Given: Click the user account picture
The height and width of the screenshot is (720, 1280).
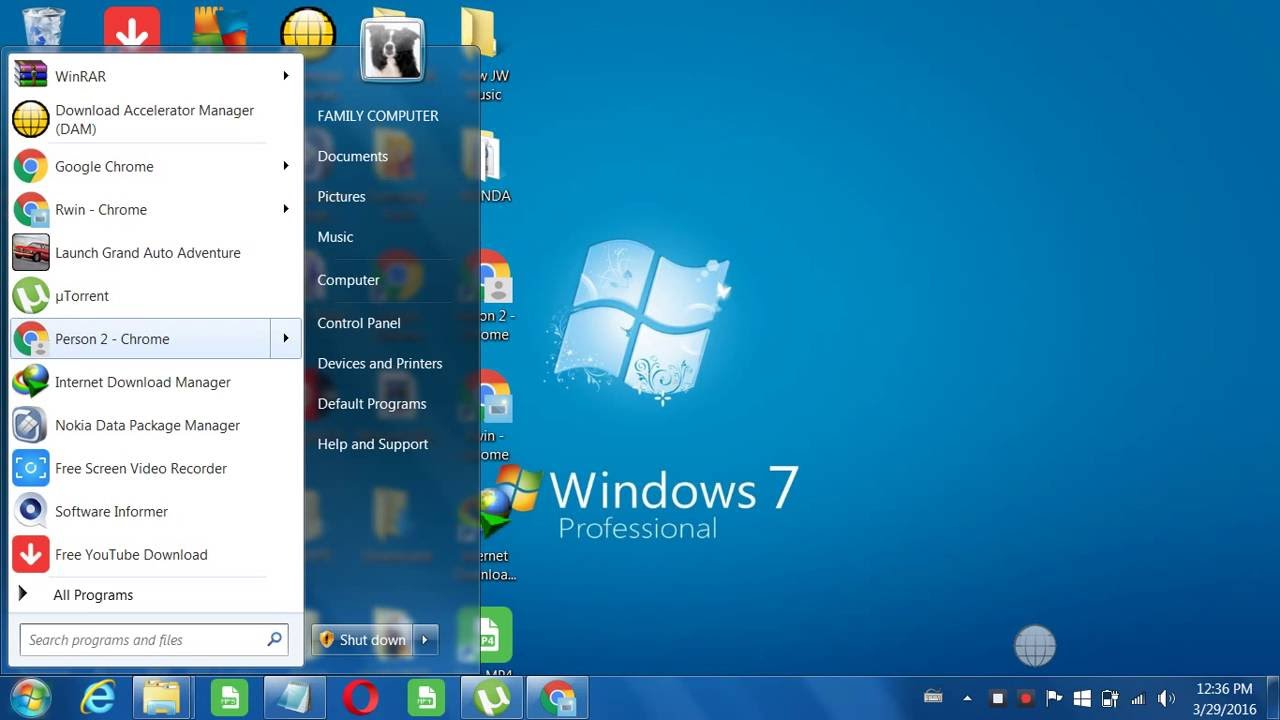Looking at the screenshot, I should coord(392,51).
